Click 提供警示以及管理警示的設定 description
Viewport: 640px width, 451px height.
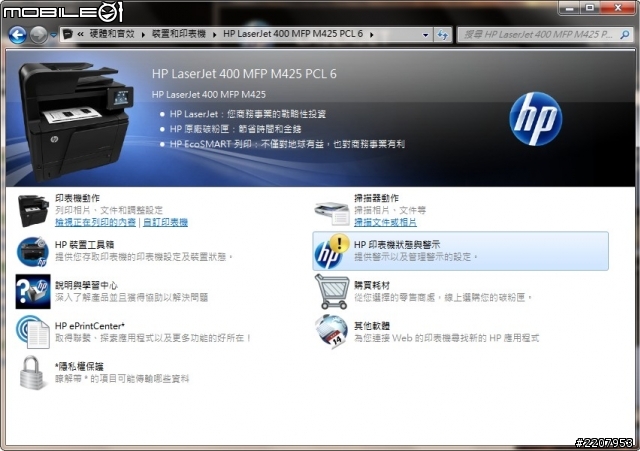point(416,257)
